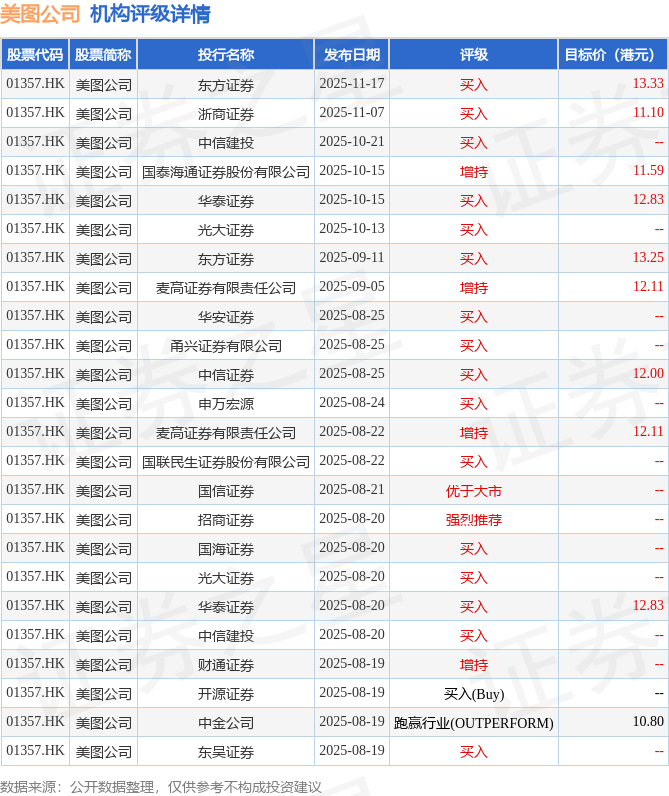The width and height of the screenshot is (669, 796).
Task: Select the 国联民生证券股份有限公司 cell
Action: click(x=226, y=461)
